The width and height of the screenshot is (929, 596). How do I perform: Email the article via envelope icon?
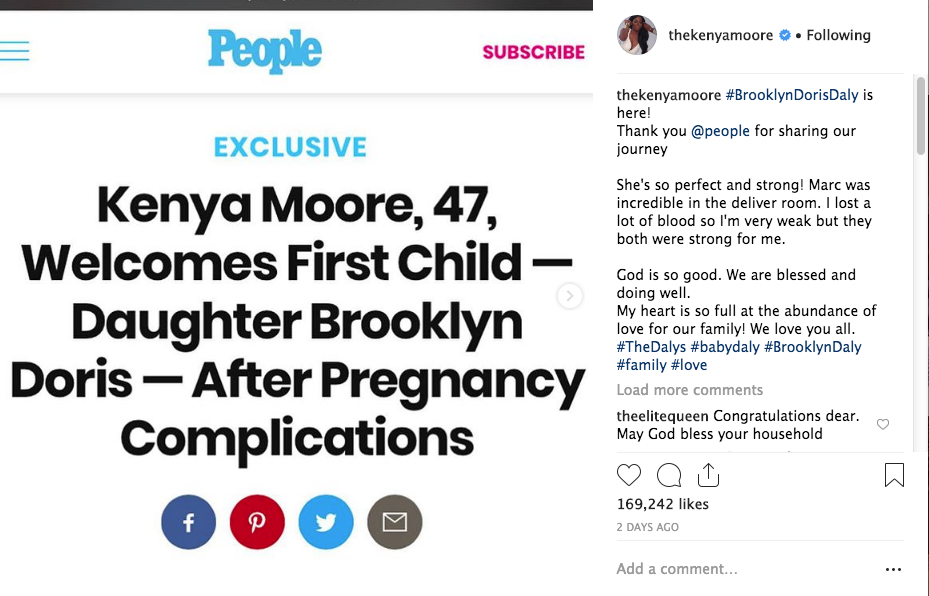pyautogui.click(x=395, y=522)
